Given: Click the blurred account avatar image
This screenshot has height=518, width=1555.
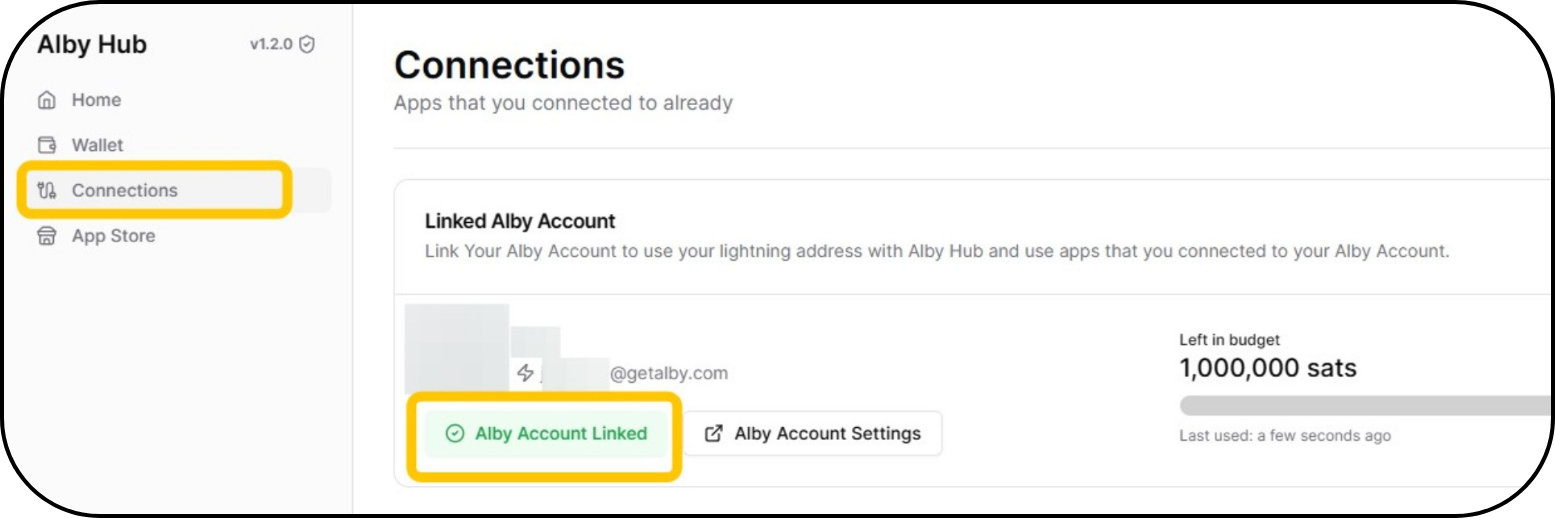Looking at the screenshot, I should [x=457, y=347].
